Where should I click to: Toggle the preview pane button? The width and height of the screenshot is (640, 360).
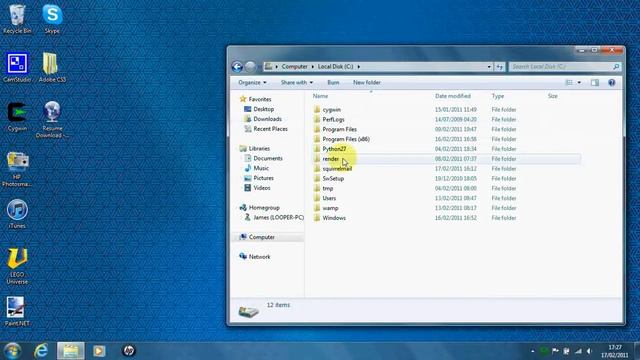pyautogui.click(x=595, y=82)
